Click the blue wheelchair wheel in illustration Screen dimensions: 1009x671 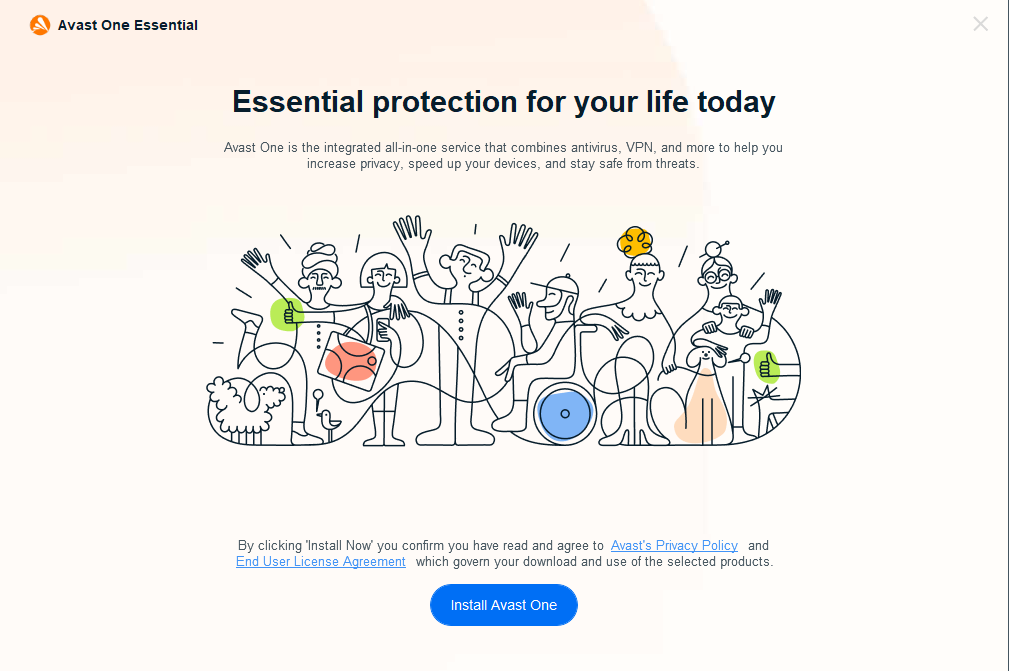click(x=564, y=413)
